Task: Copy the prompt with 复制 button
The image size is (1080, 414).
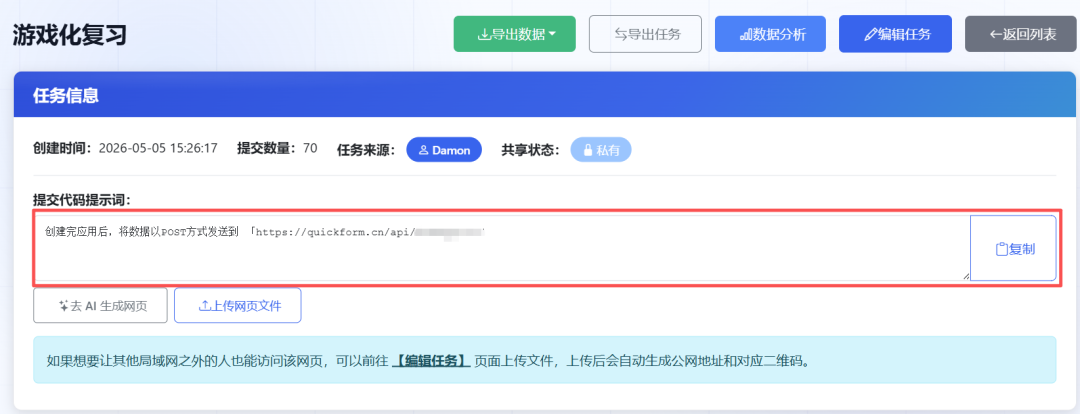Action: (x=1013, y=249)
